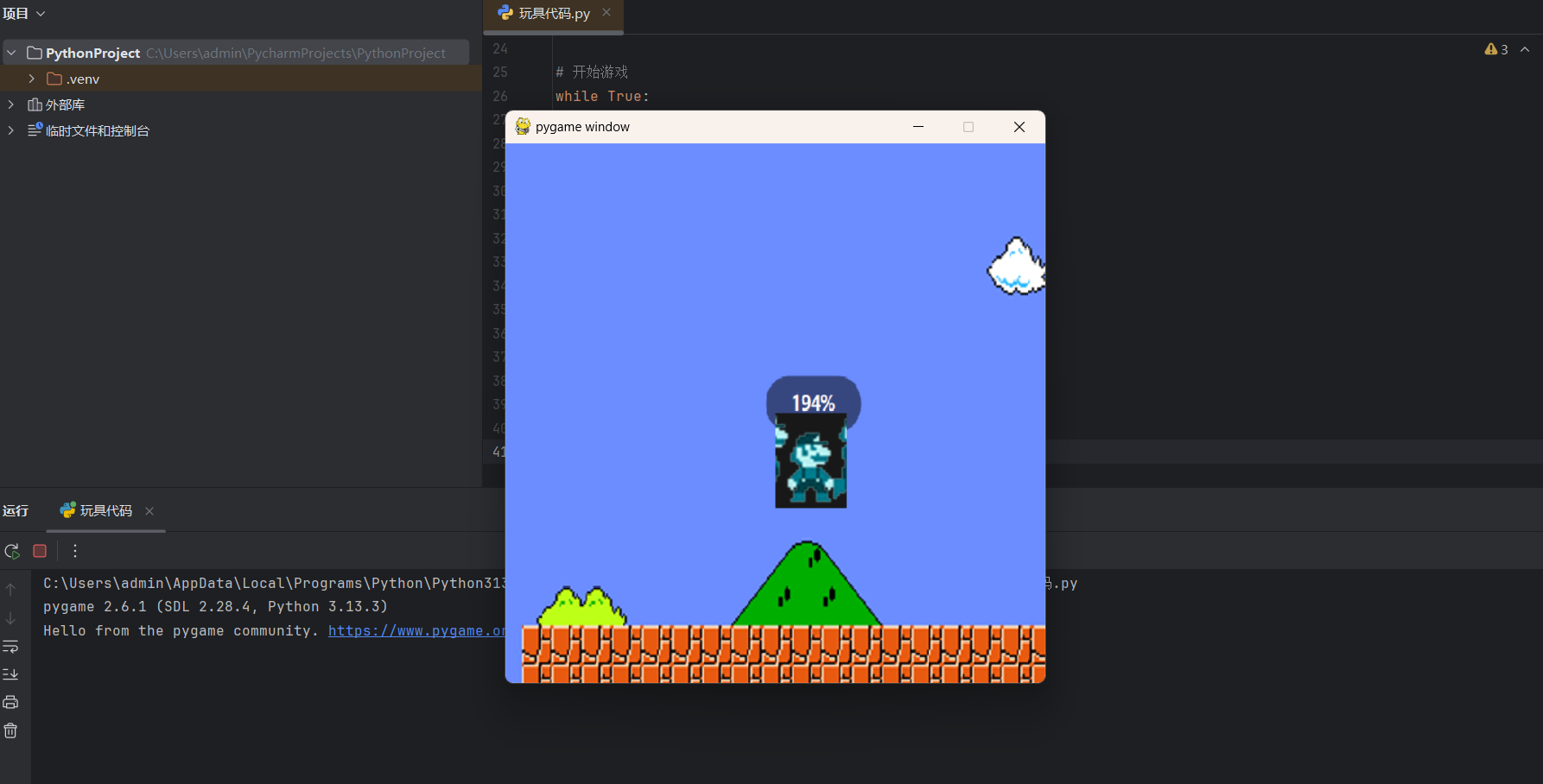1543x784 pixels.
Task: Toggle soft-wrap in the console
Action: [x=10, y=647]
